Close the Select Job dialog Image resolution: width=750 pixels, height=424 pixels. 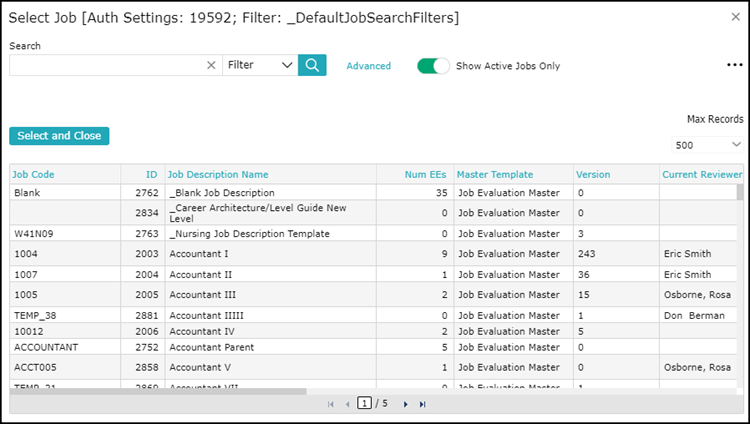[736, 17]
